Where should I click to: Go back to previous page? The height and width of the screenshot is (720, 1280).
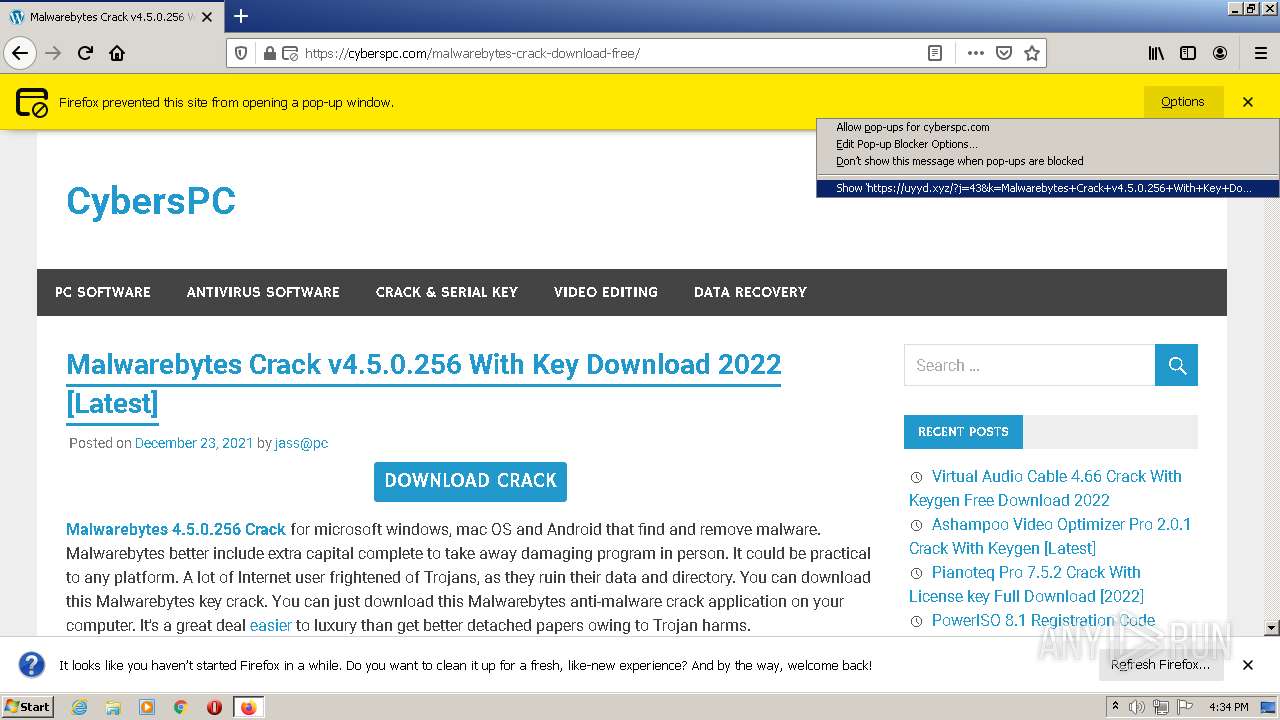click(x=19, y=53)
